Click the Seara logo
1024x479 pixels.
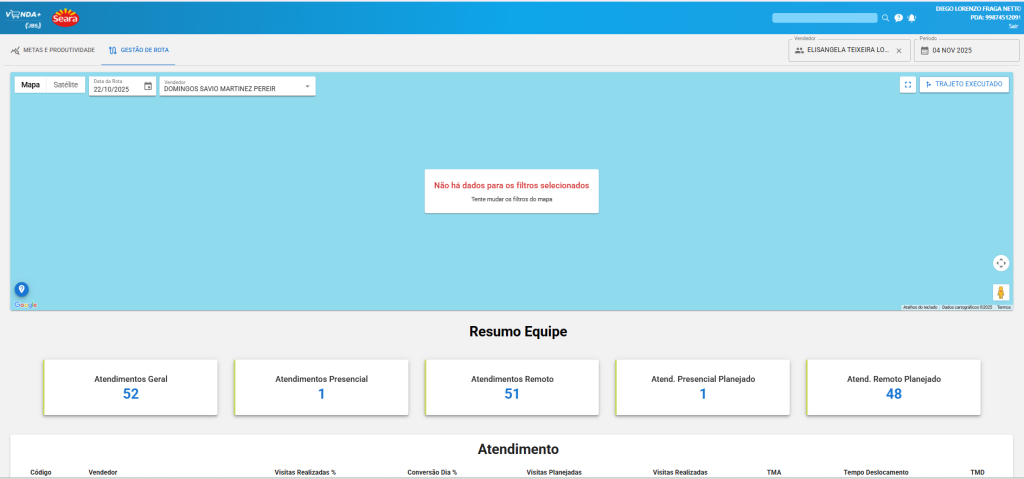coord(65,17)
